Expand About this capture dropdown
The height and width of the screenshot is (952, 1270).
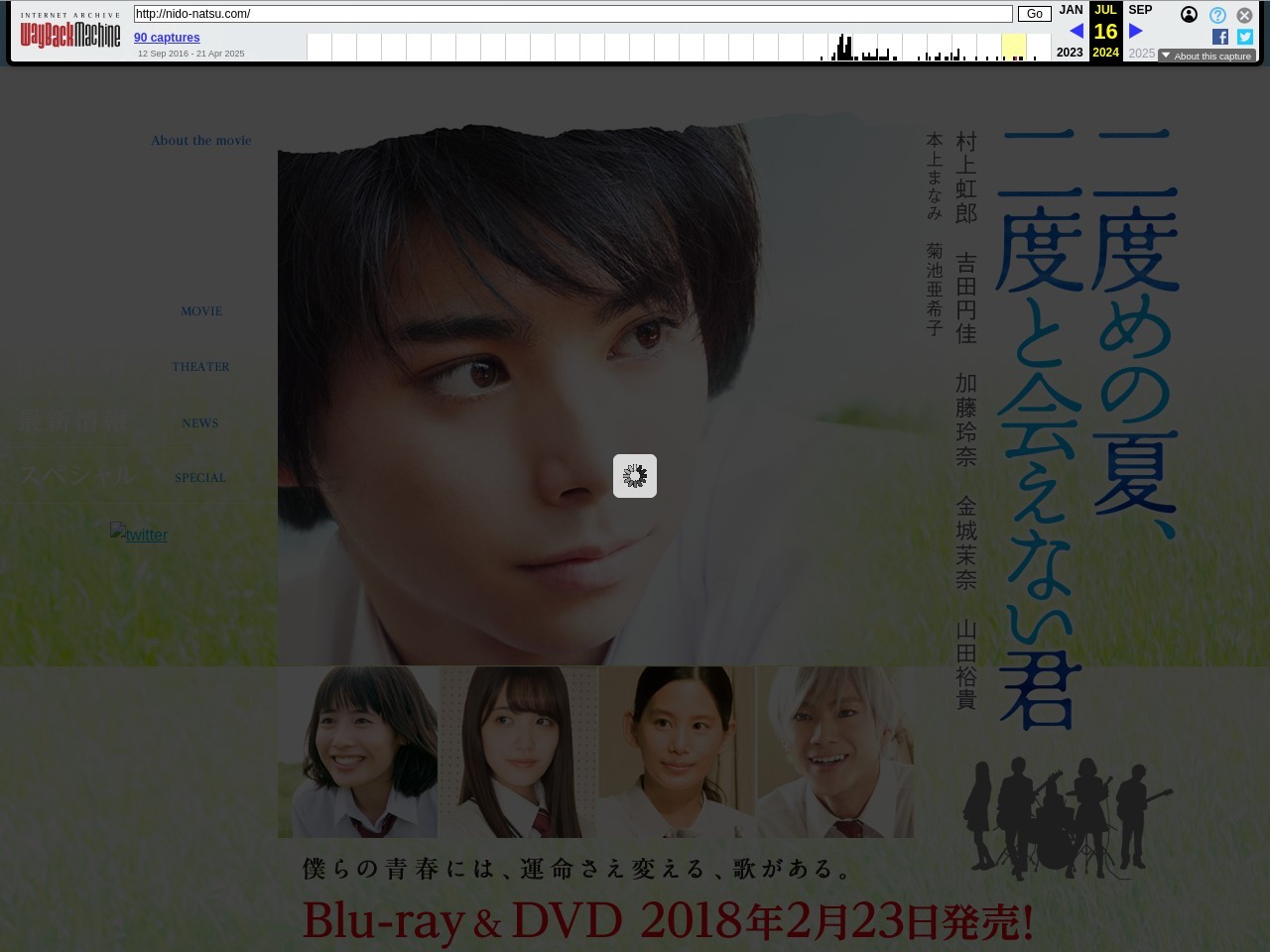(x=1206, y=56)
